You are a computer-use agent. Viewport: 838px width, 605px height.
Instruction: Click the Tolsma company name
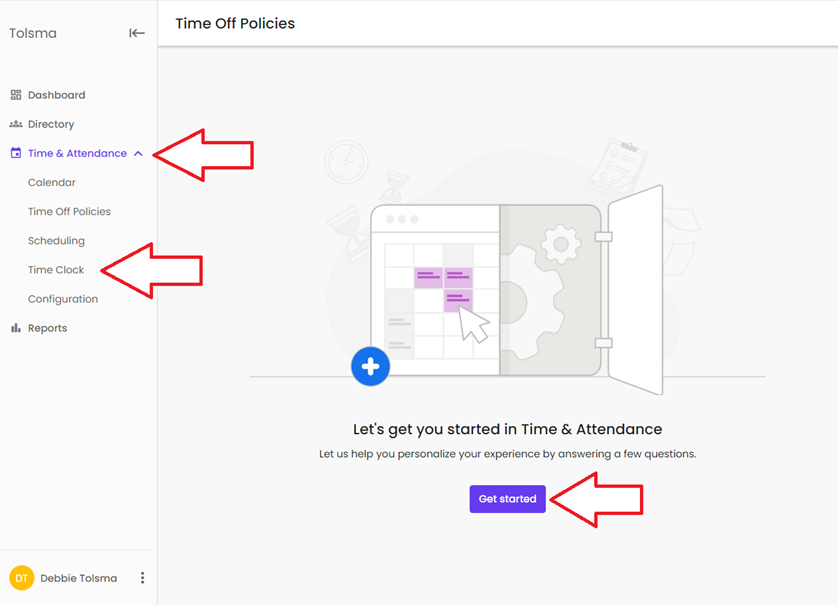pyautogui.click(x=33, y=33)
